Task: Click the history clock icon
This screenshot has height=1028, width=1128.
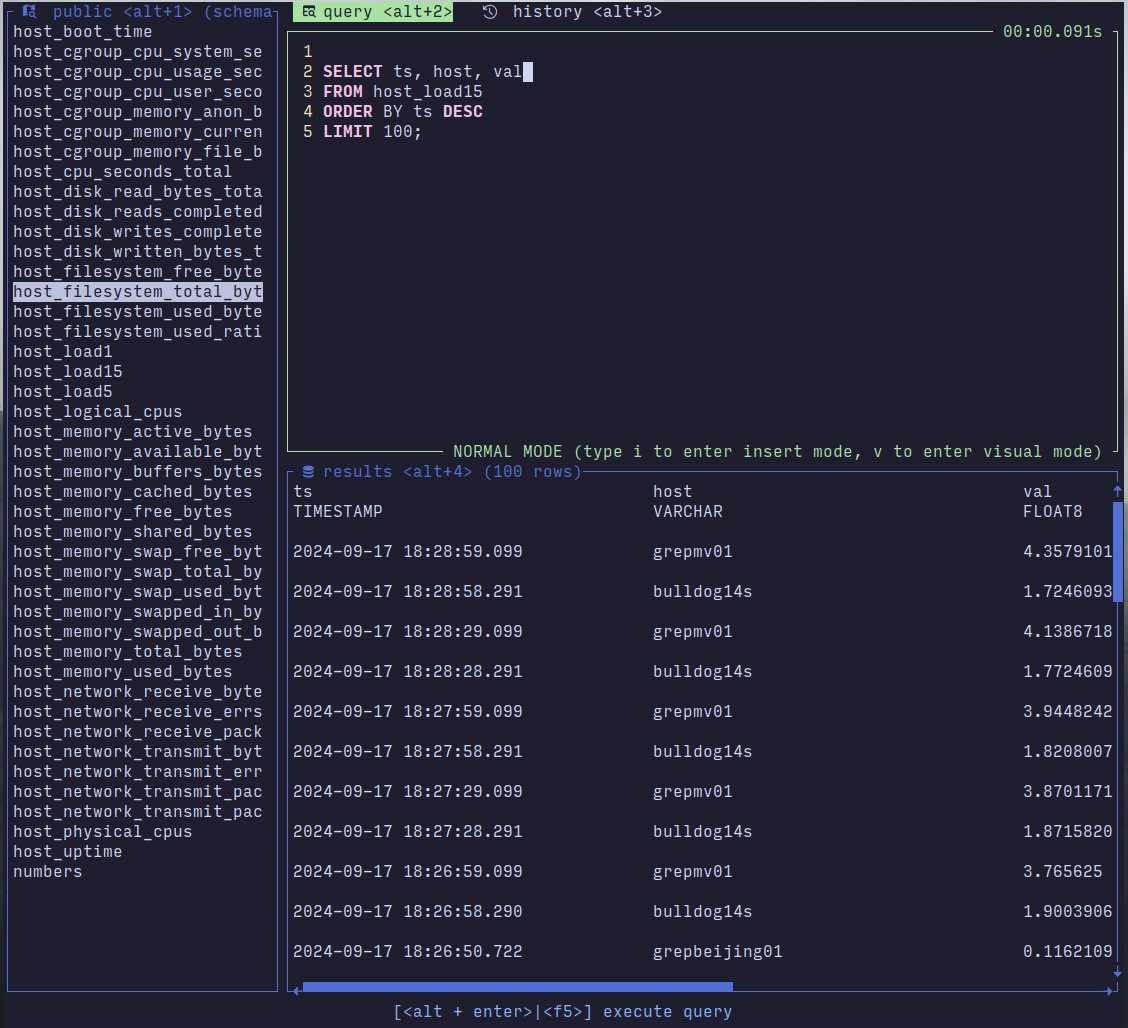Action: tap(490, 12)
